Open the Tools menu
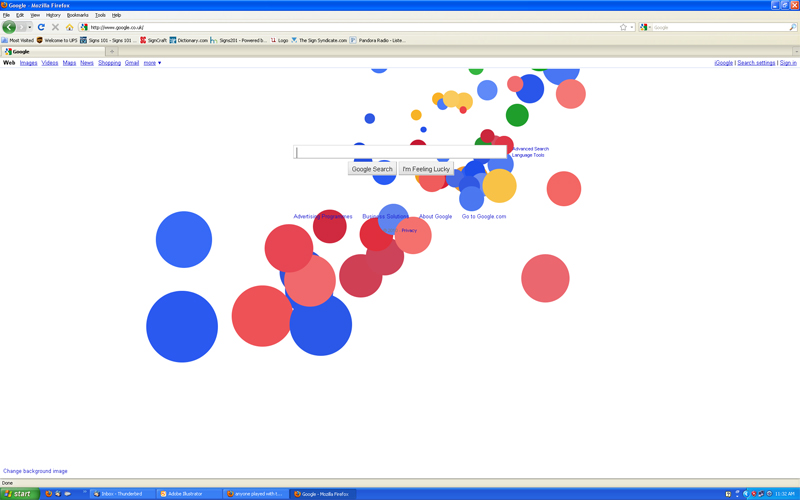 pyautogui.click(x=100, y=15)
